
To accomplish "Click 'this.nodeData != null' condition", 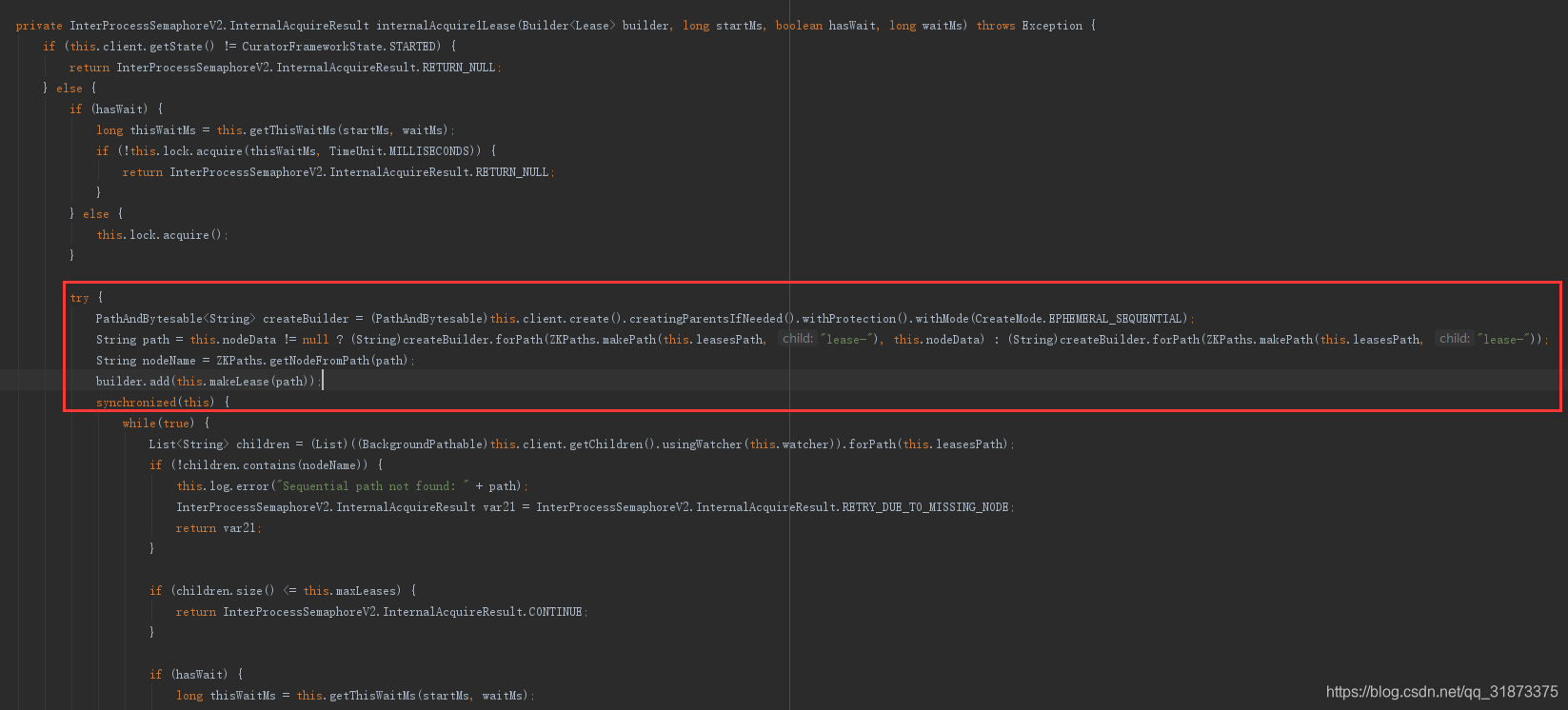I will [259, 340].
